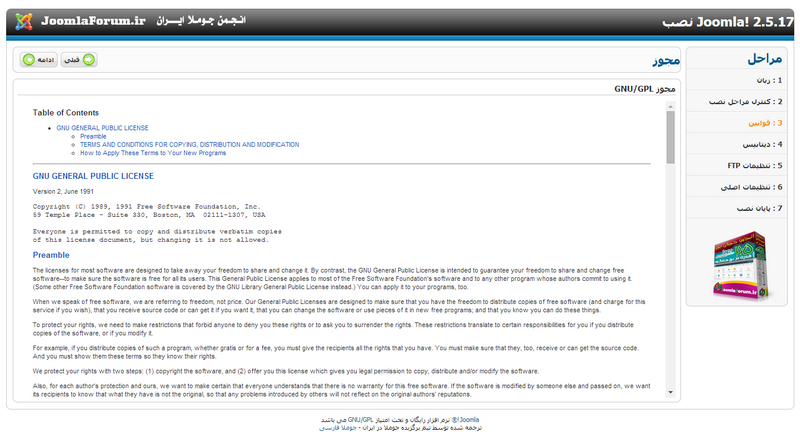Click the JoomlaForum.ir header title
The image size is (800, 437).
coord(93,21)
